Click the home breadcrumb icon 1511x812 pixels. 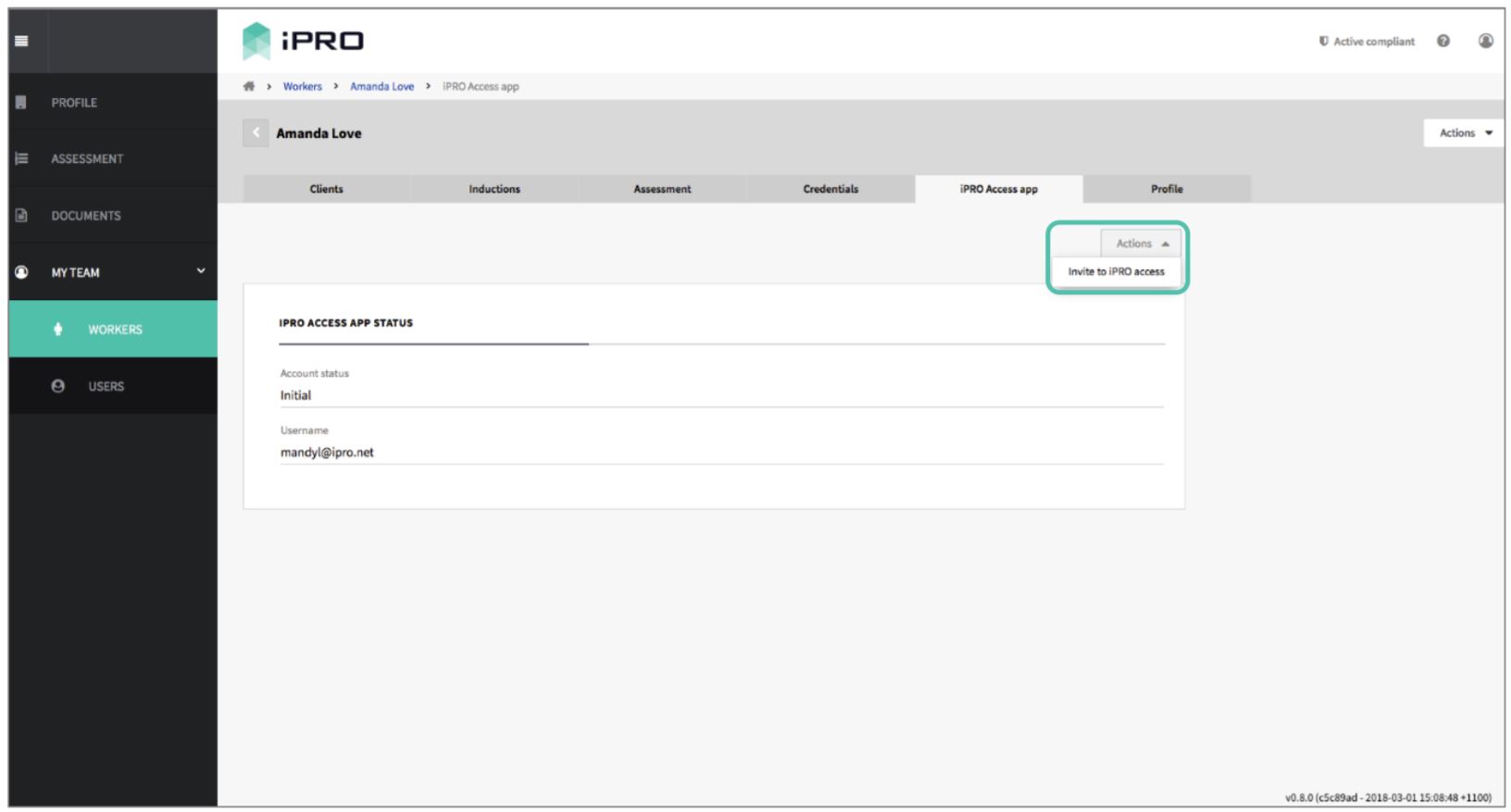coord(249,86)
